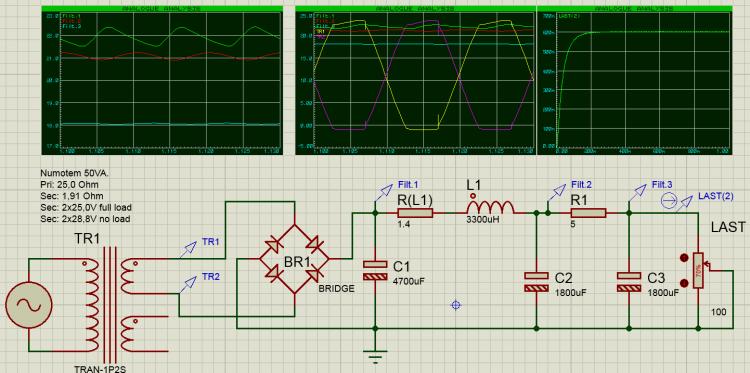750x373 pixels.
Task: Click the L1 3300uH inductor
Action: [490, 207]
